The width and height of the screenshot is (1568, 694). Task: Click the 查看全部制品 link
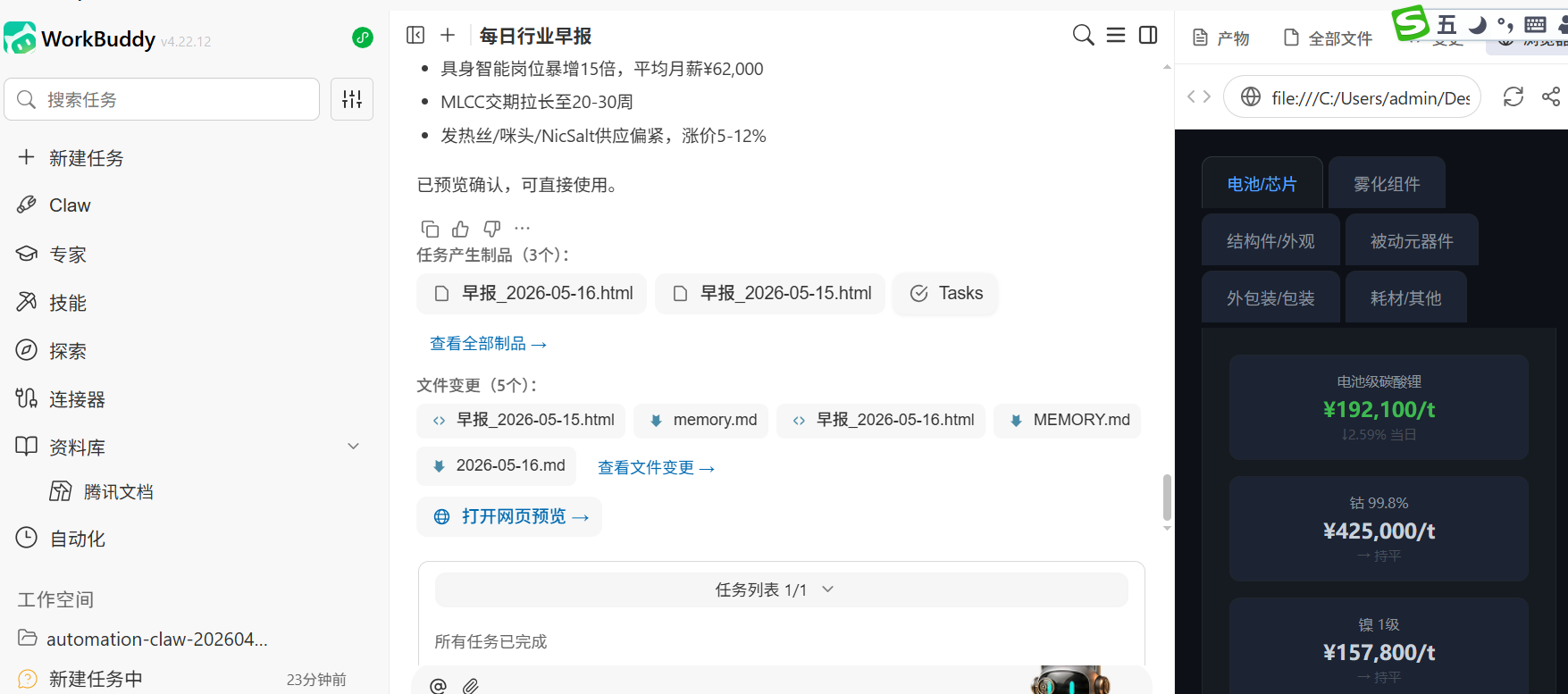(x=488, y=344)
